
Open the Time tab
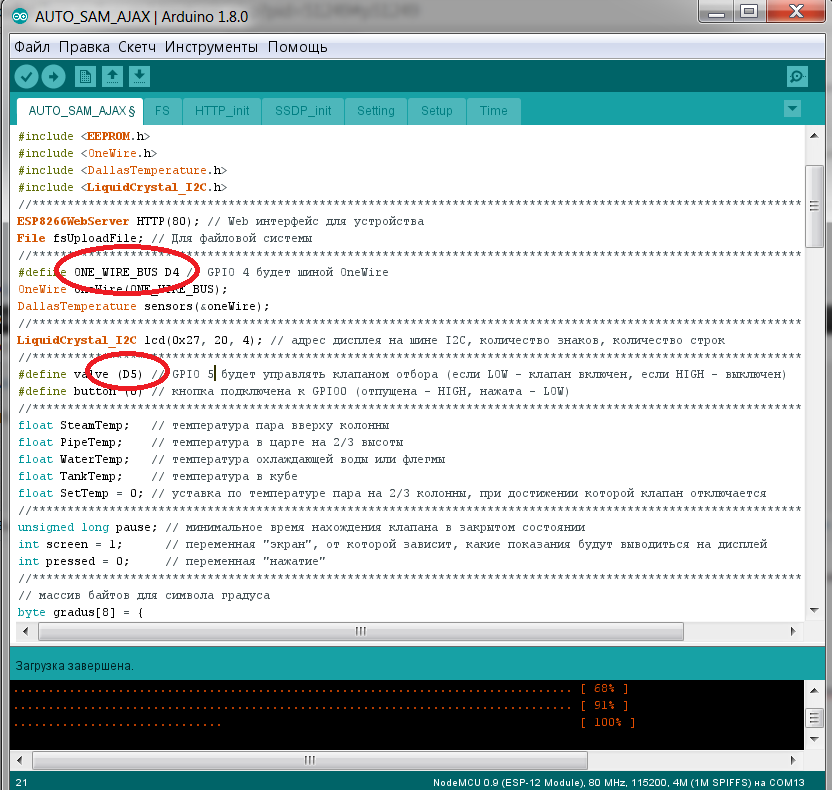click(493, 111)
